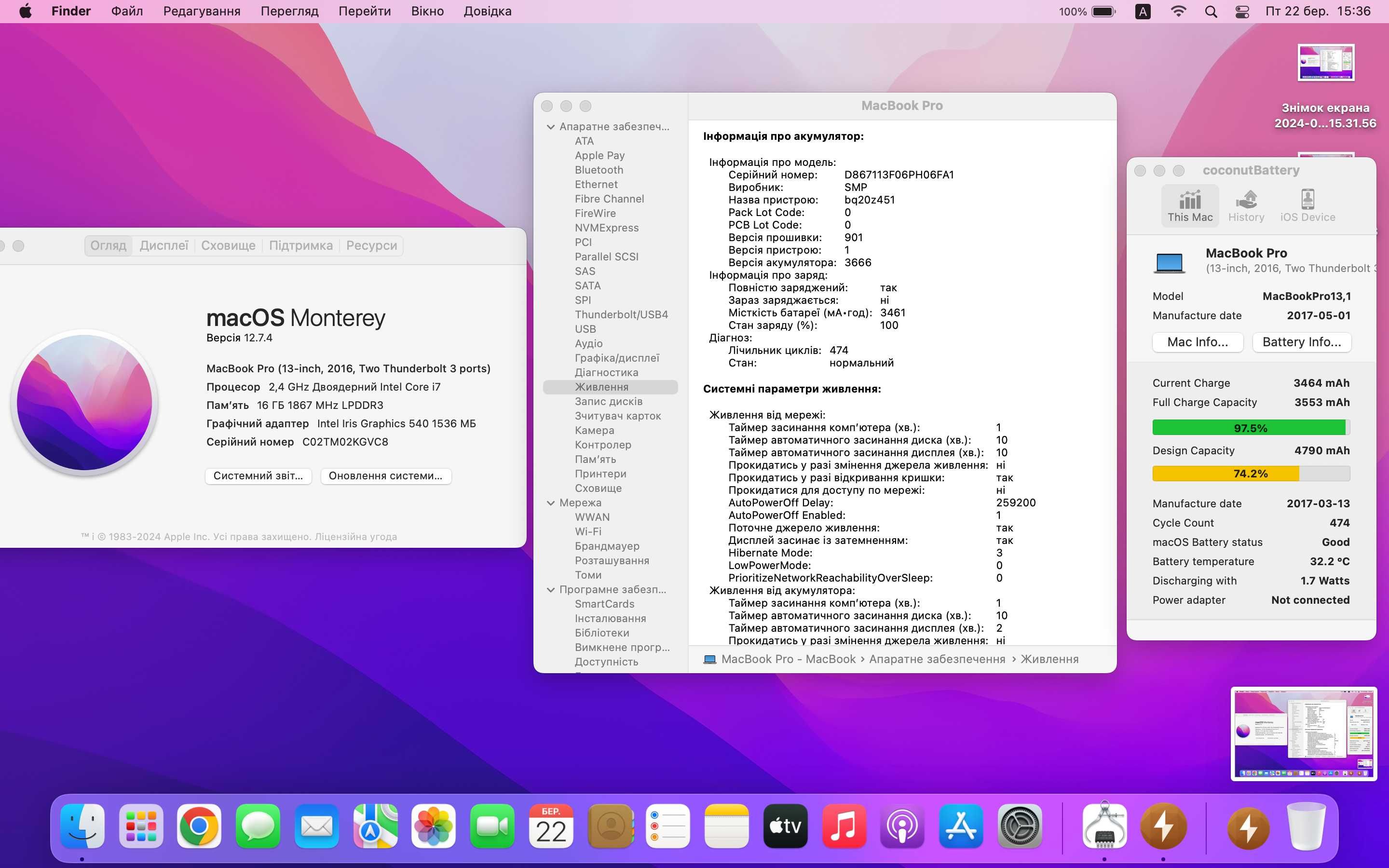The height and width of the screenshot is (868, 1389).
Task: Expand the Мережа tree section
Action: (x=551, y=502)
